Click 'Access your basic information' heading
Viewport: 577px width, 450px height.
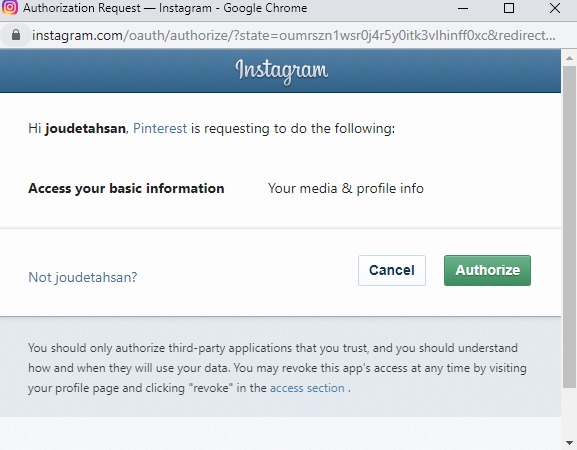click(126, 188)
